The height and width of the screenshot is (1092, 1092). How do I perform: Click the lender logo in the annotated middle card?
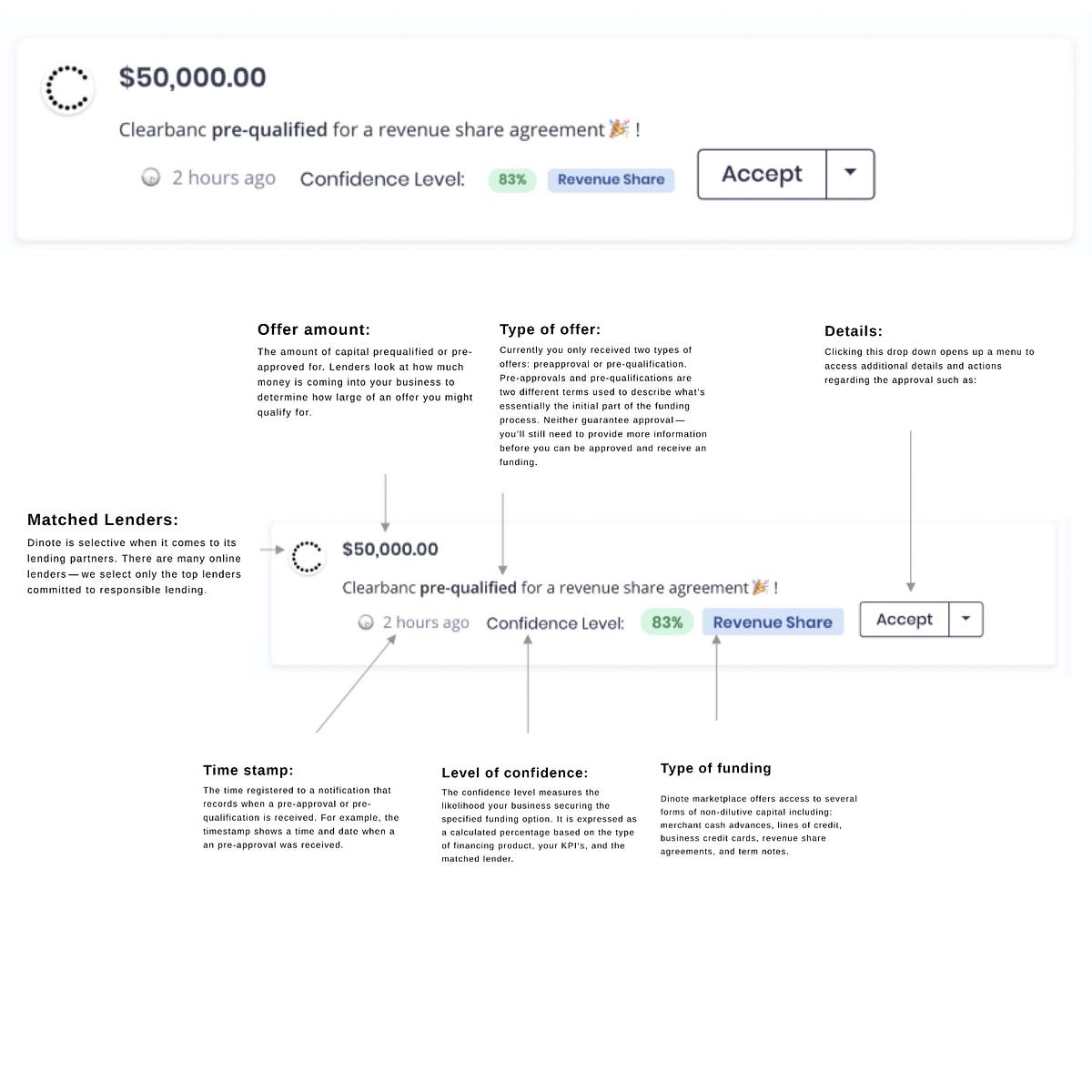pos(307,556)
